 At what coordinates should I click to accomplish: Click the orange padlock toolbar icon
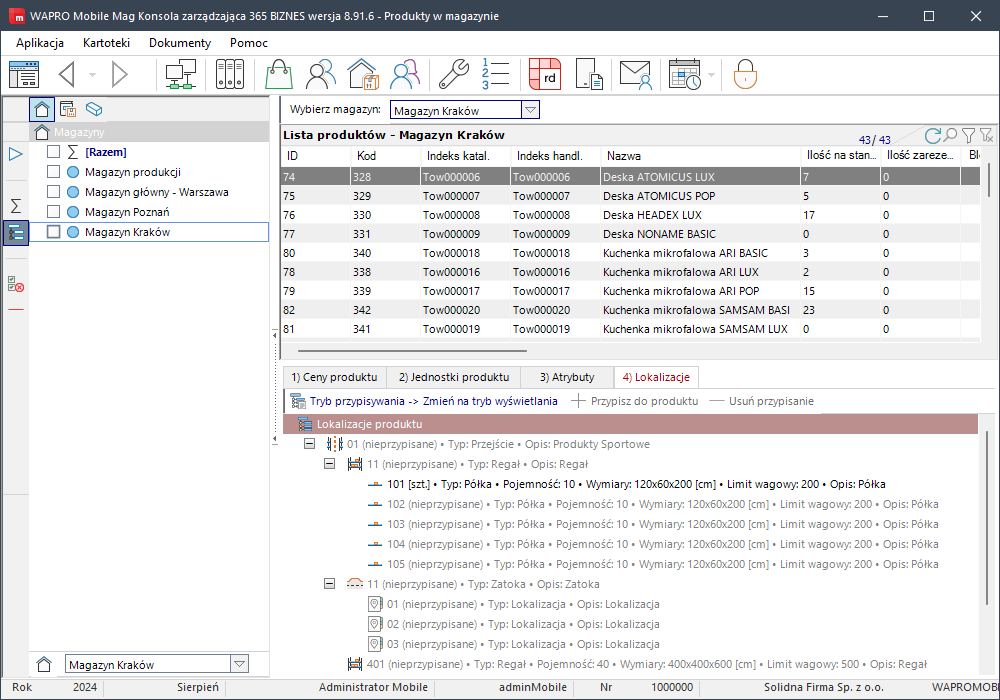click(745, 75)
